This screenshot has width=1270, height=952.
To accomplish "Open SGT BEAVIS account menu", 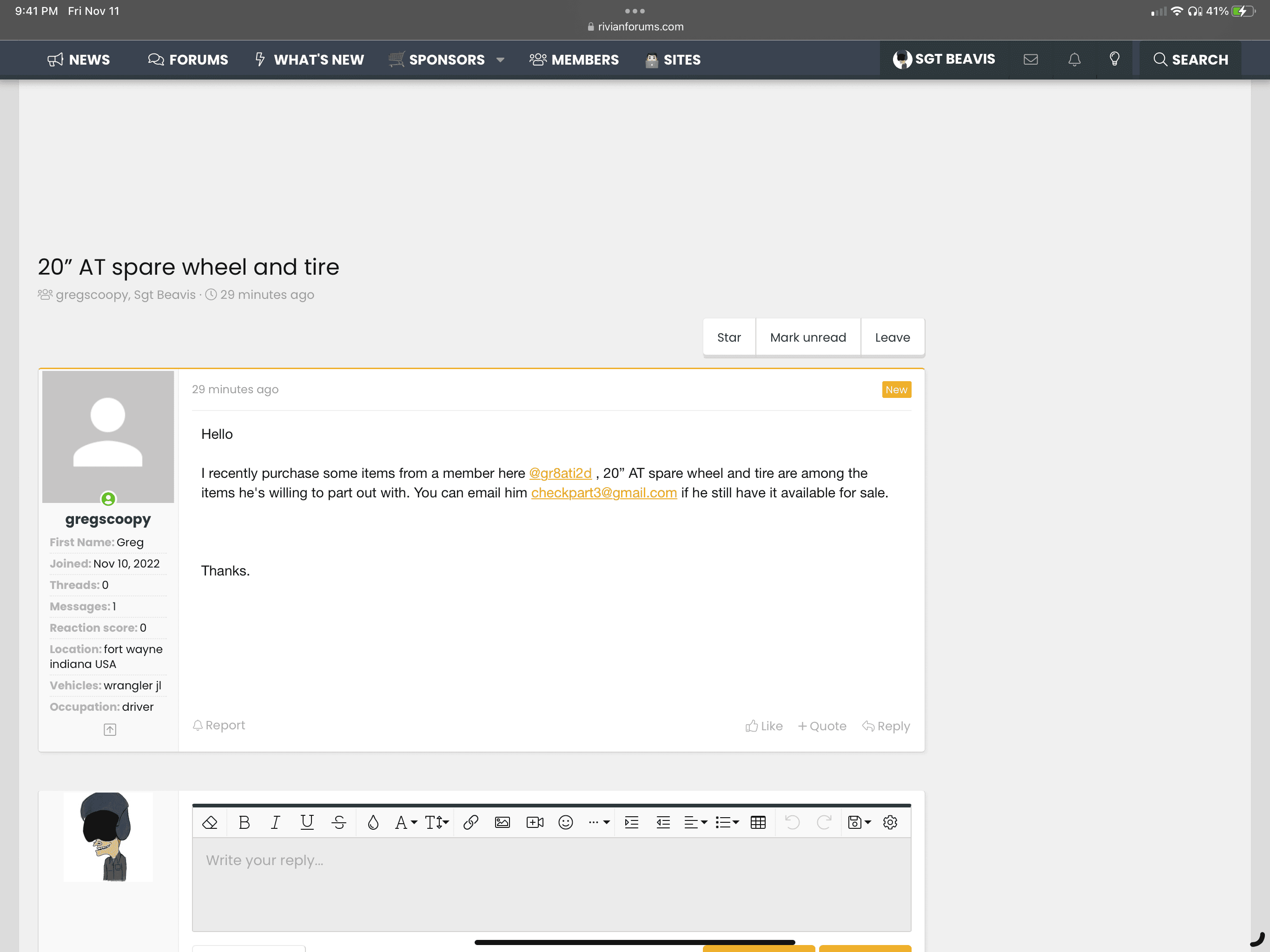I will [x=944, y=59].
